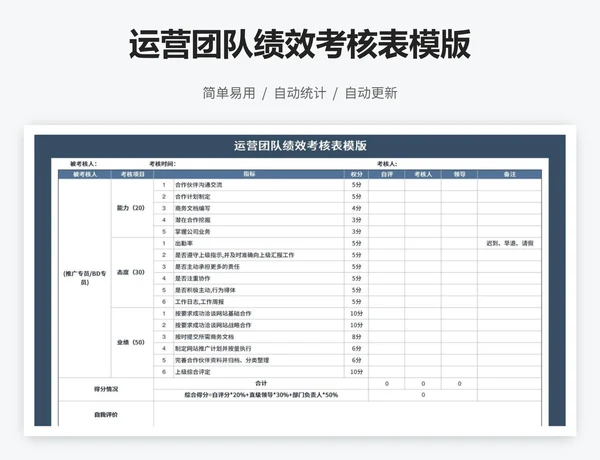Select the 按要求成功洽谈网站基础合作 cell
Image resolution: width=600 pixels, height=460 pixels.
(x=259, y=313)
